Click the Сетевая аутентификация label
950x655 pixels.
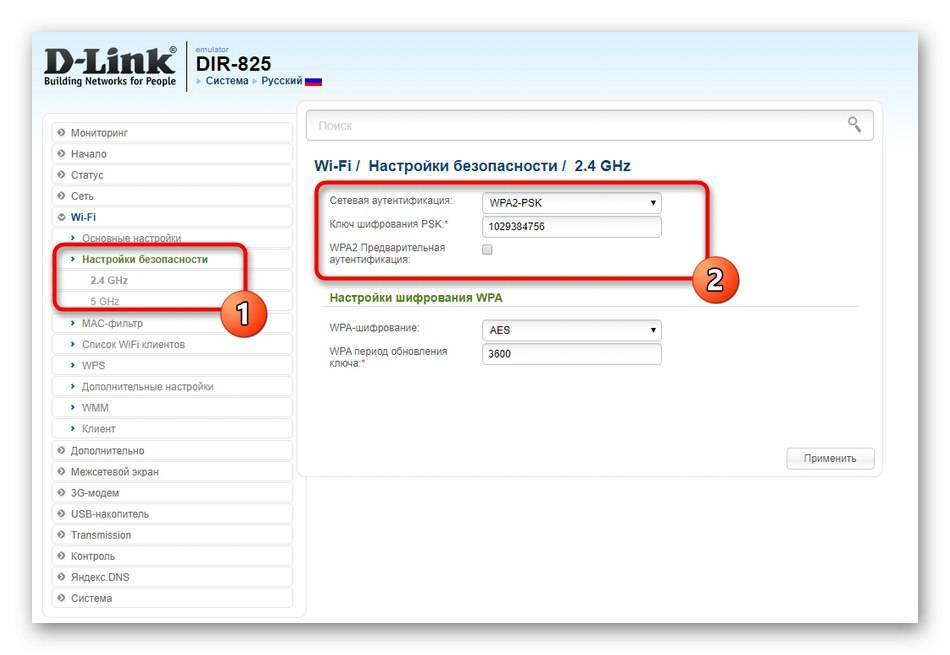point(391,200)
